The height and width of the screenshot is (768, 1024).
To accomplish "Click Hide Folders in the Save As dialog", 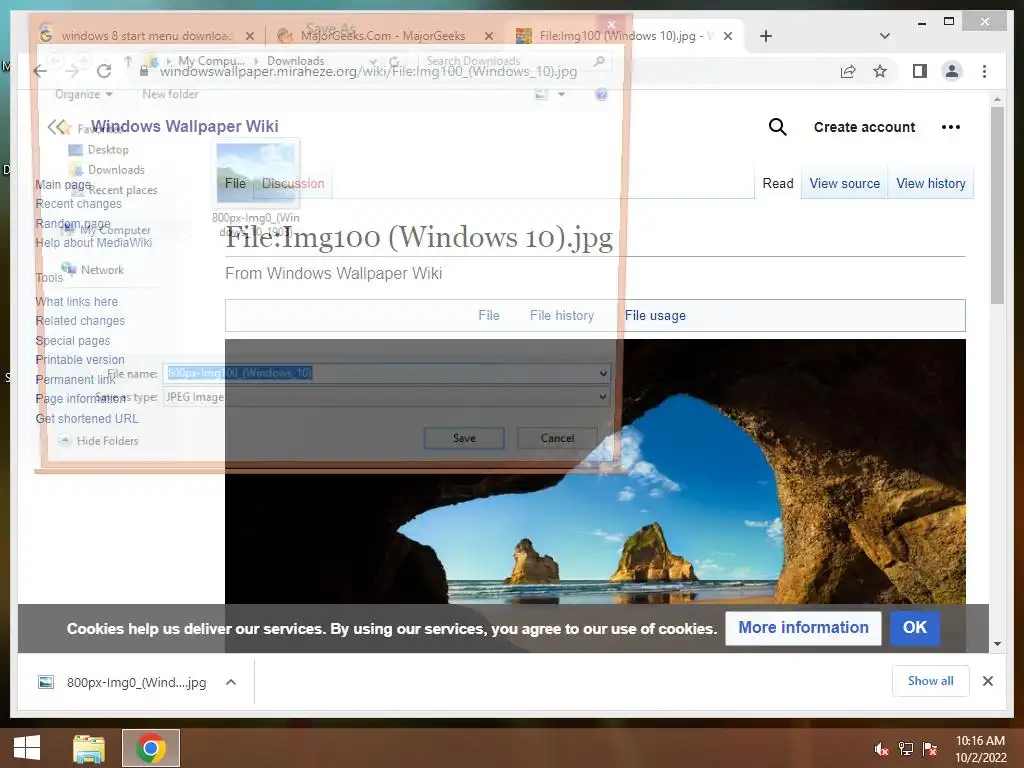I will (101, 441).
